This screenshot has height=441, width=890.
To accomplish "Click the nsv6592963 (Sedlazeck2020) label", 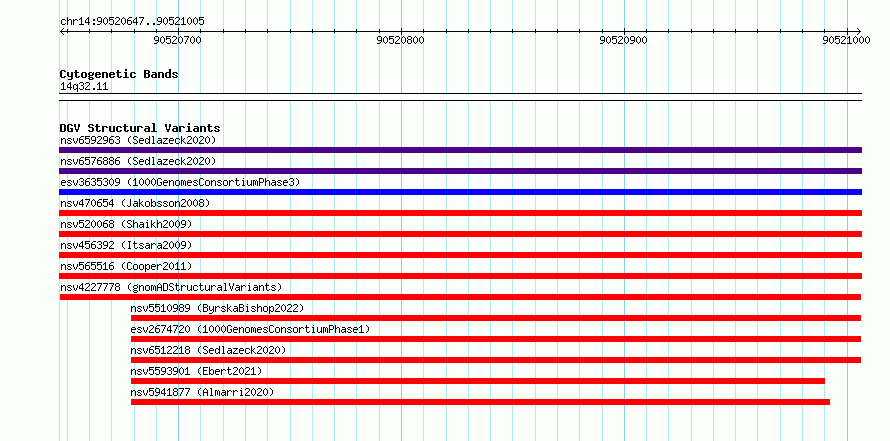I will (x=138, y=140).
